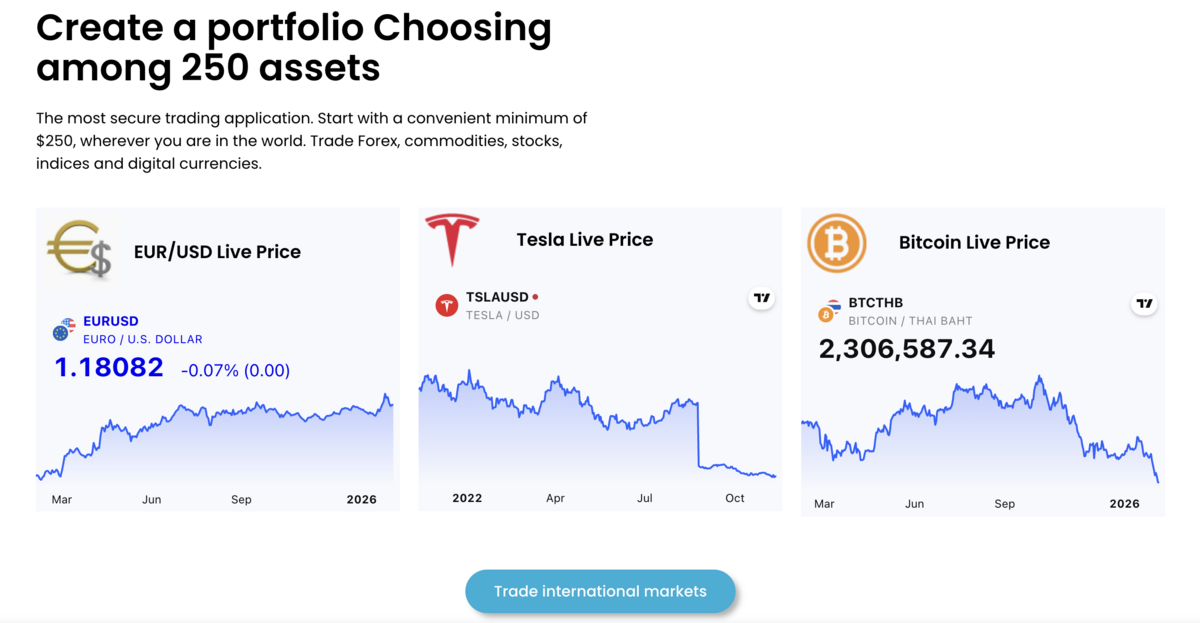The height and width of the screenshot is (623, 1200).
Task: Click the round TSLAUSD ticker icon
Action: click(446, 305)
